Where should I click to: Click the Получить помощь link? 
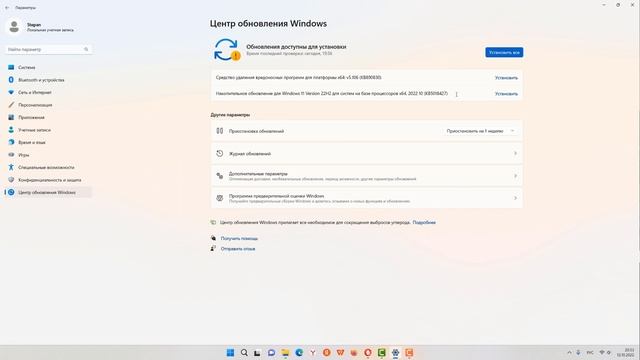click(x=239, y=238)
